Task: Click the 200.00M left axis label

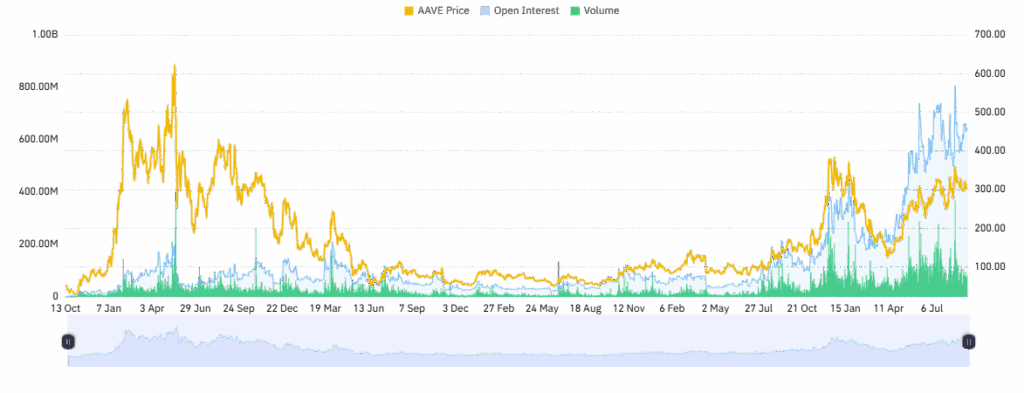Action: 39,244
